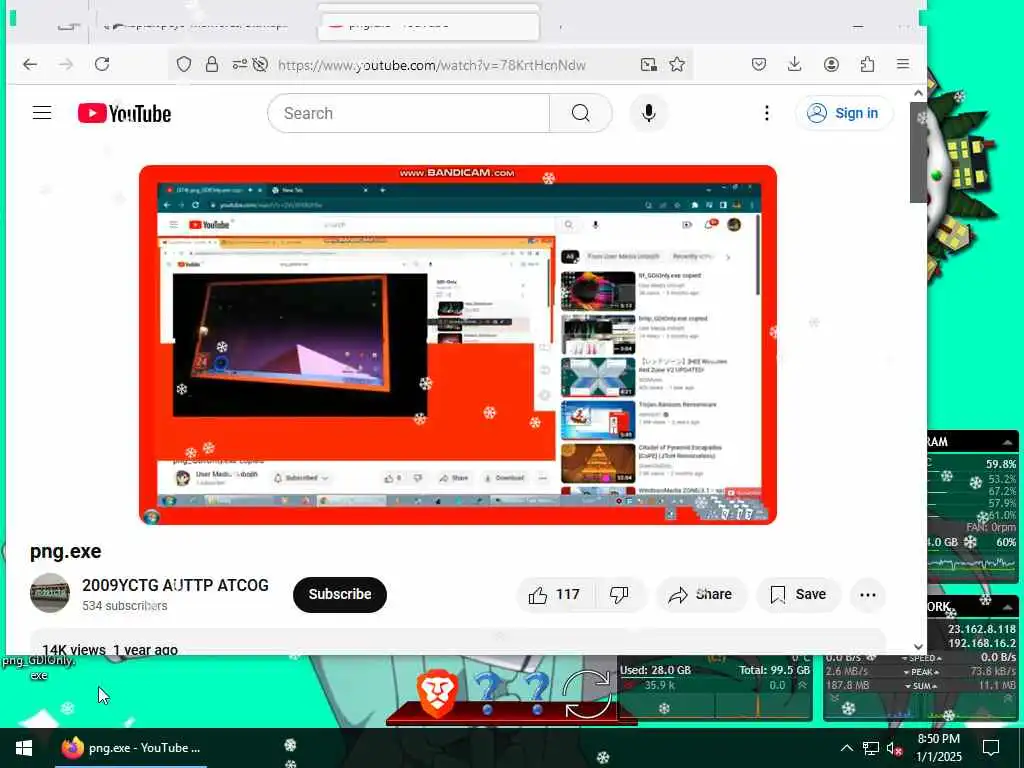Open more actions ellipsis beside Save

click(868, 594)
